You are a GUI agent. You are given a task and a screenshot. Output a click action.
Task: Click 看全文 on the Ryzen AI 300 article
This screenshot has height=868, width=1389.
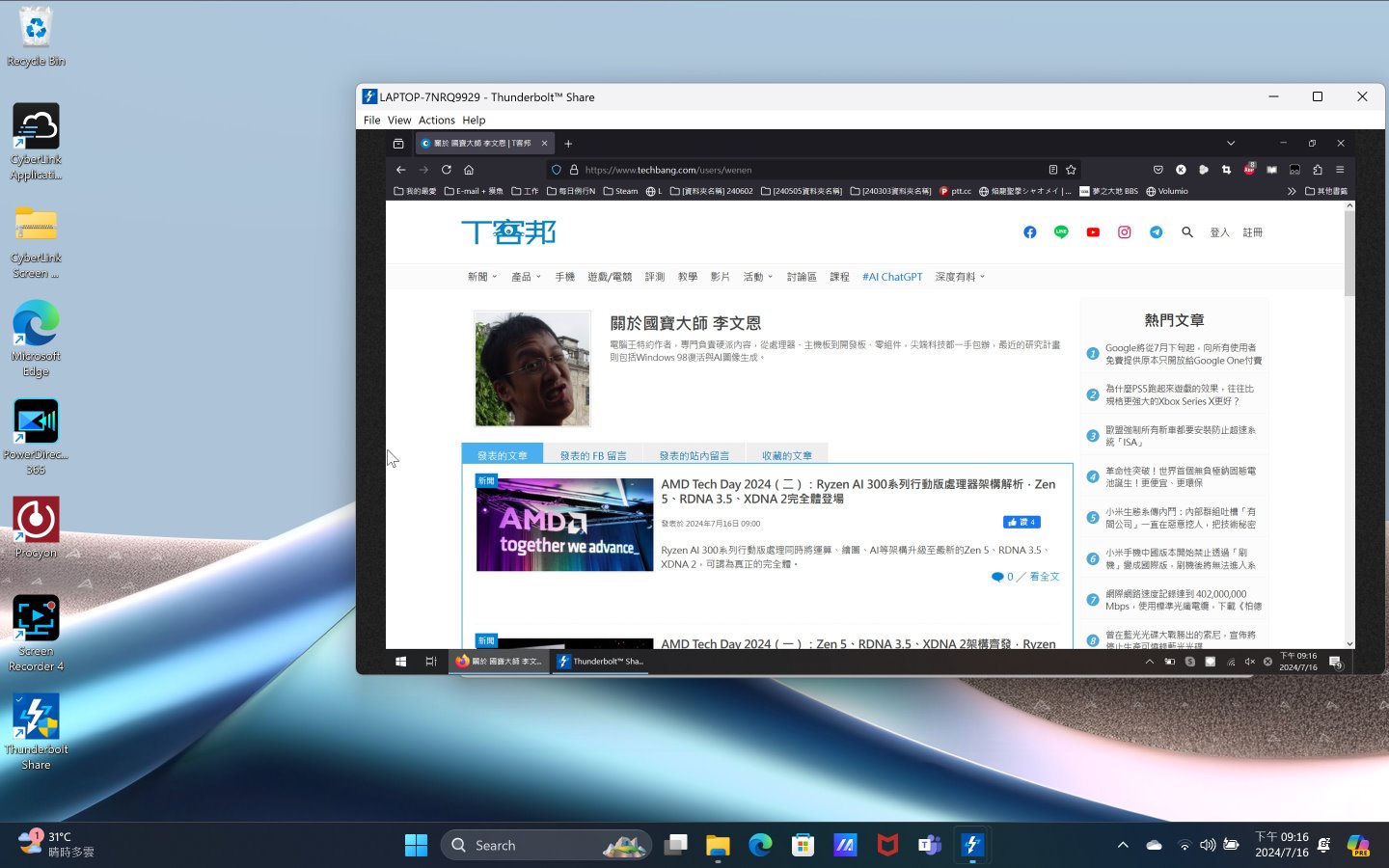(1044, 577)
